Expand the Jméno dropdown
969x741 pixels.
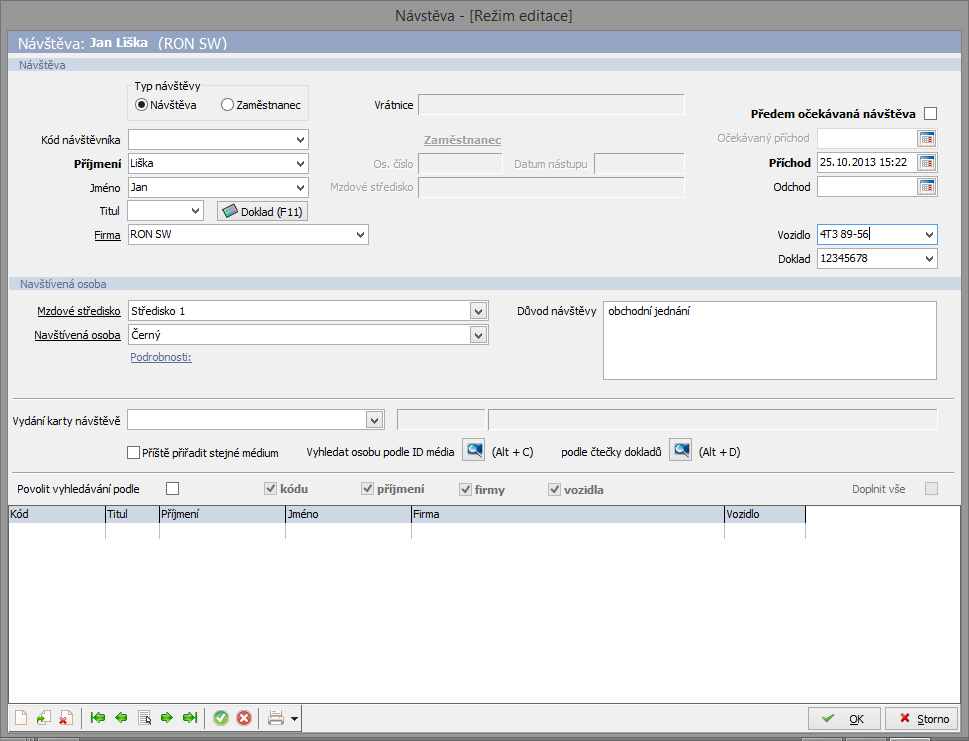click(x=300, y=188)
